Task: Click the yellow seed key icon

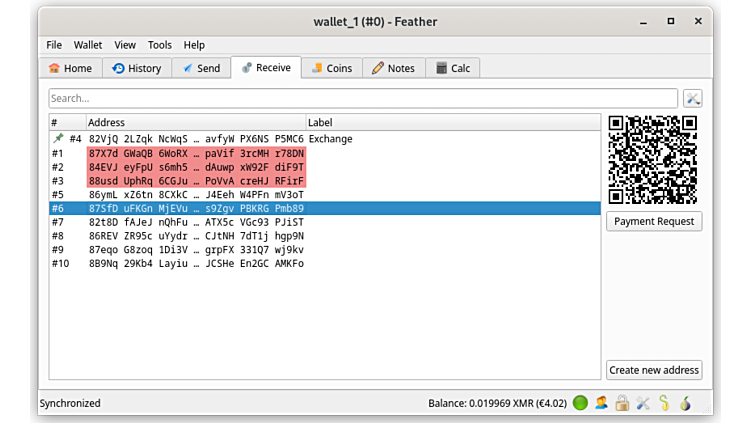Action: click(664, 403)
